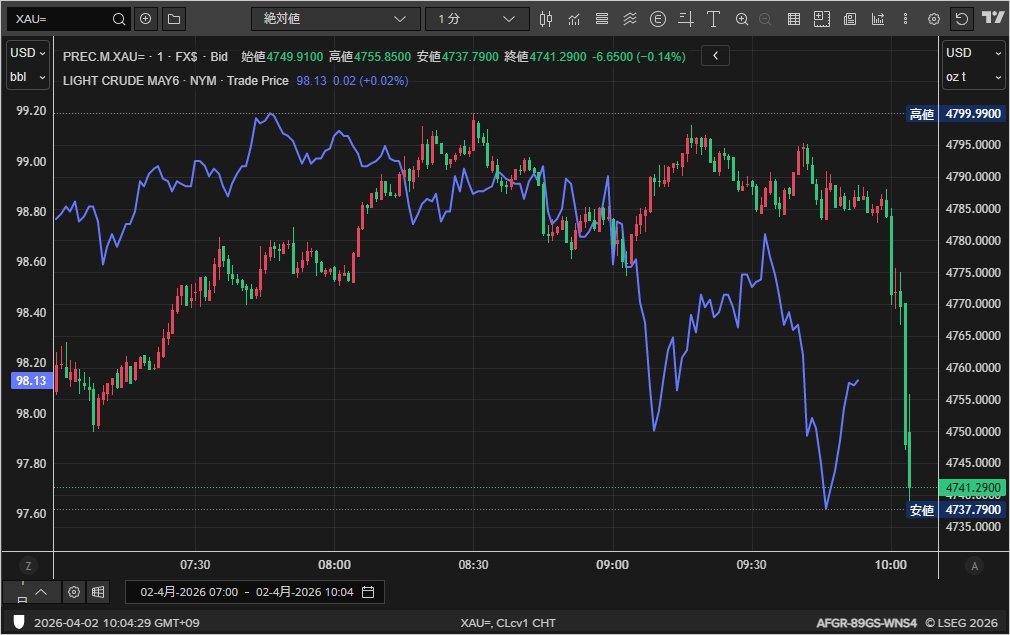Click the 10:00 time axis label
The height and width of the screenshot is (635, 1010).
[x=890, y=565]
